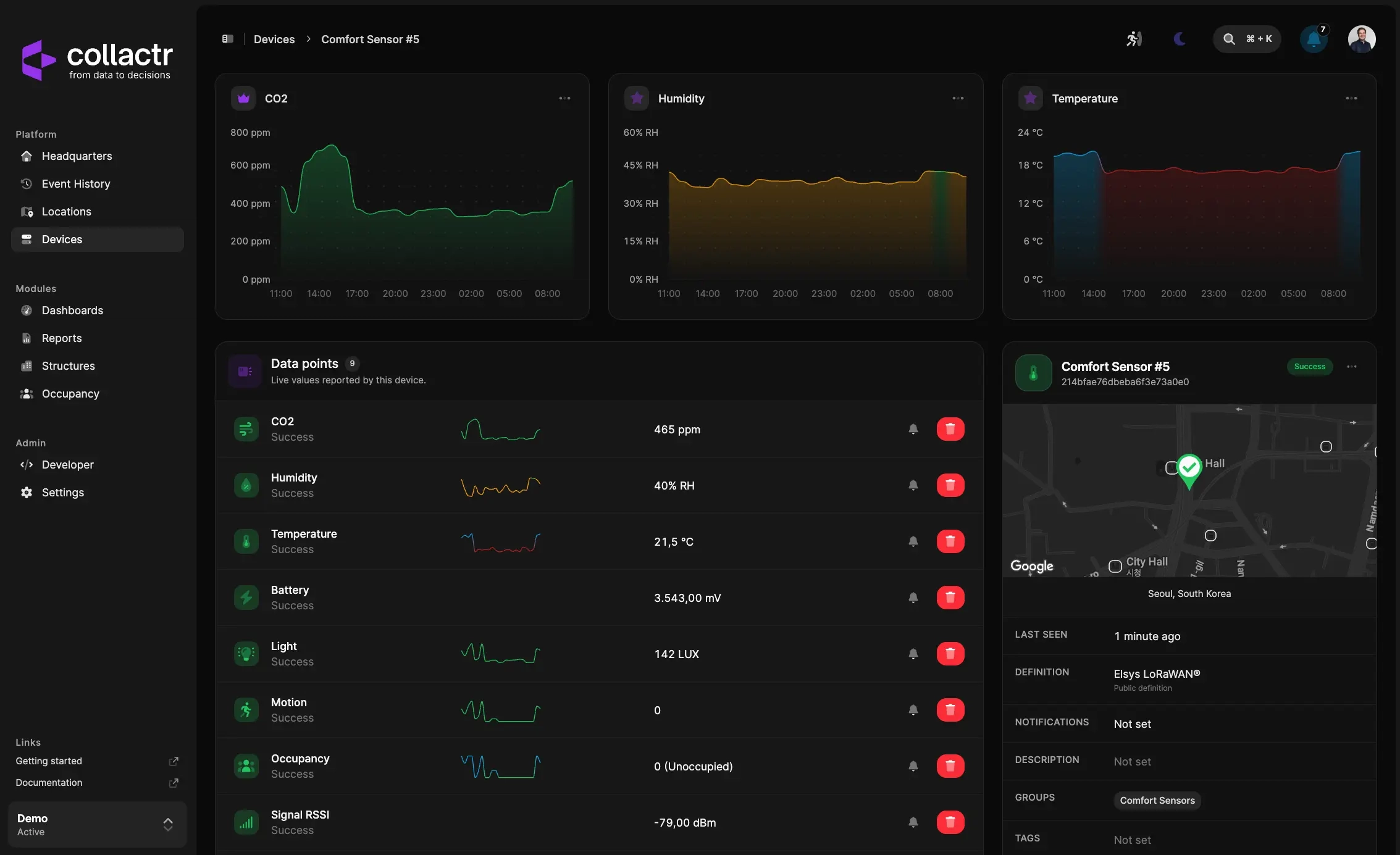The image size is (1400, 855).
Task: Open the user profile avatar
Action: [x=1362, y=40]
